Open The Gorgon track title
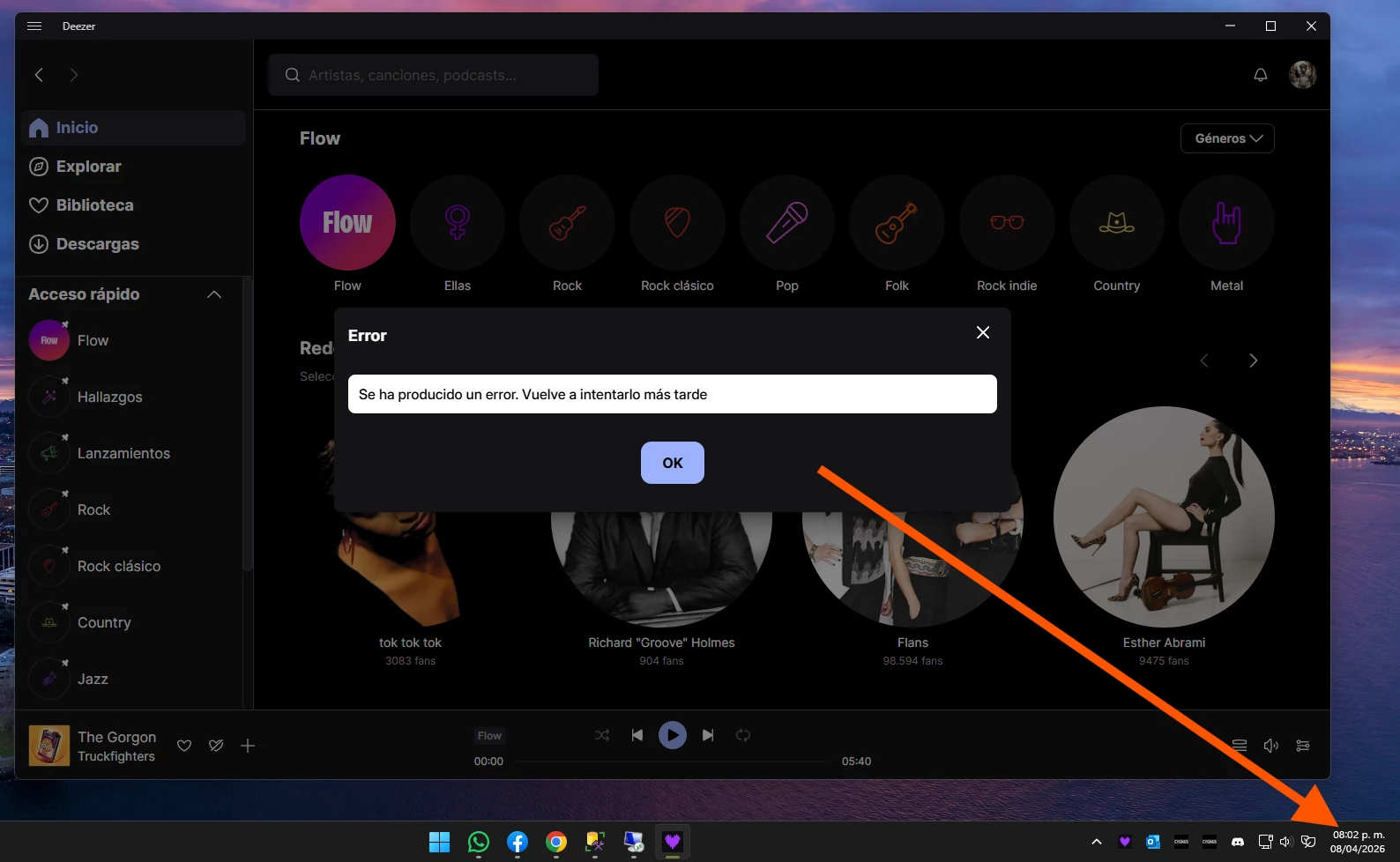The image size is (1400, 862). [116, 737]
